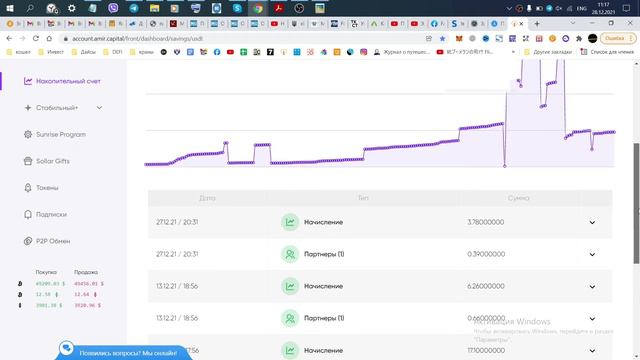Click green Начисление icon in 6.26000000 row
This screenshot has height=360, width=640.
coord(290,286)
